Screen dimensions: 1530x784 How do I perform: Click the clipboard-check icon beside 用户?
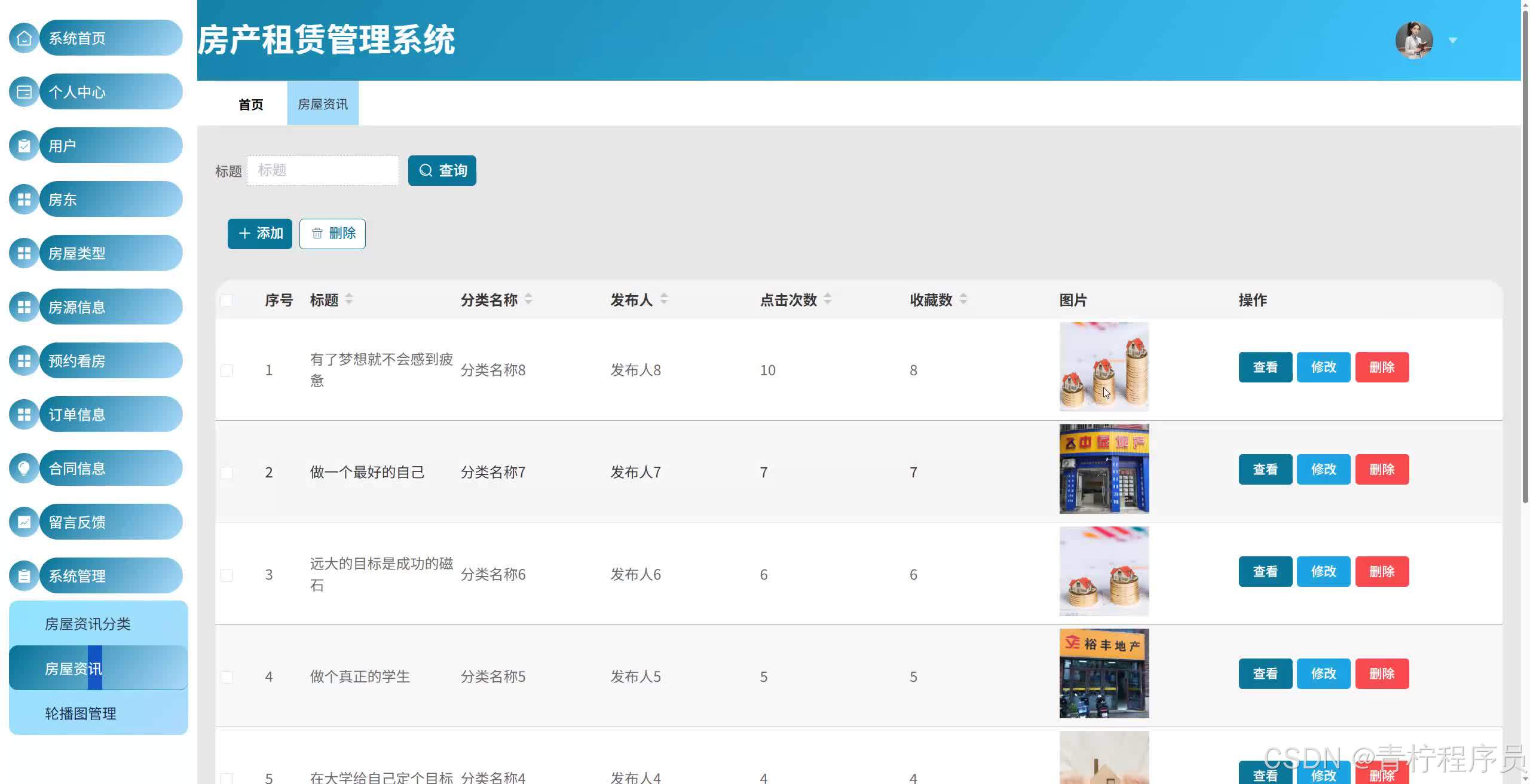24,146
